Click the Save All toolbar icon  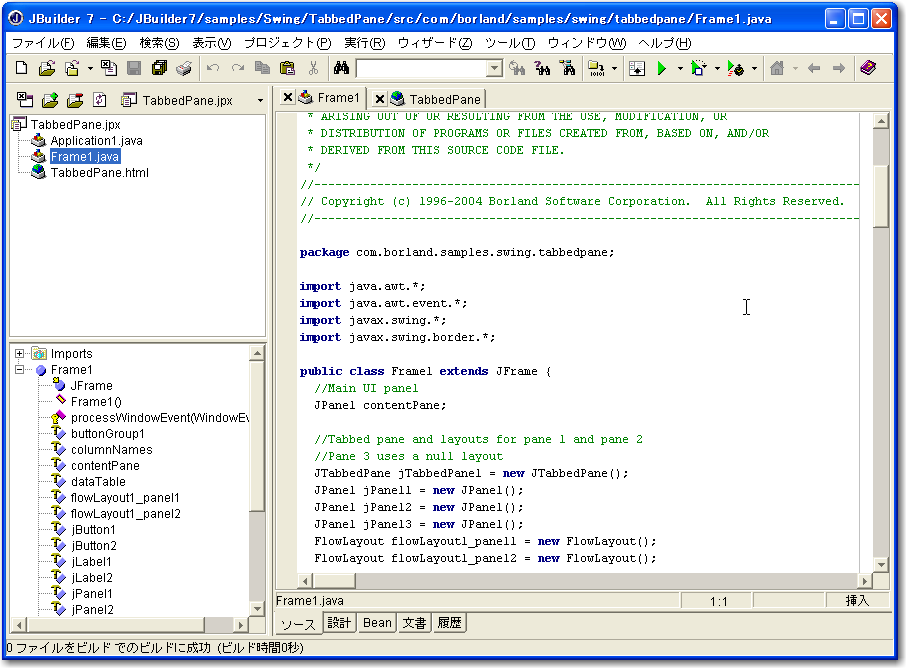pyautogui.click(x=159, y=68)
